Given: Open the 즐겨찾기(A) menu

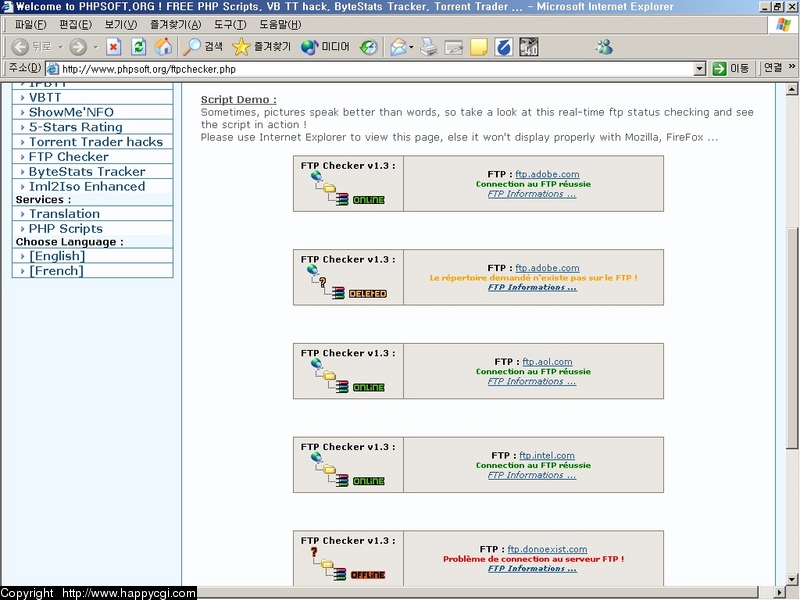Looking at the screenshot, I should pos(176,24).
